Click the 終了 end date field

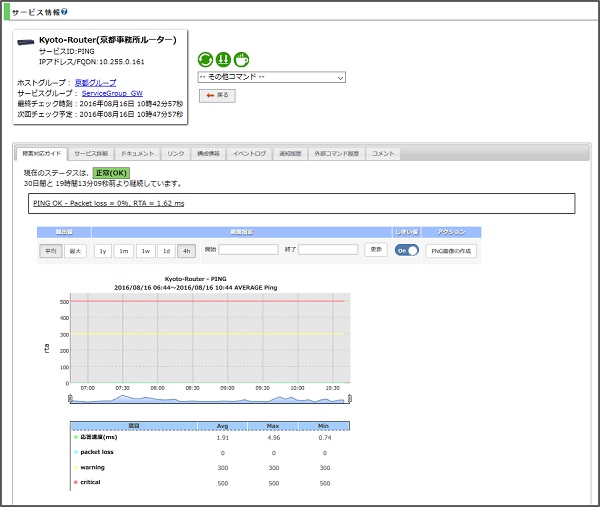pyautogui.click(x=328, y=250)
